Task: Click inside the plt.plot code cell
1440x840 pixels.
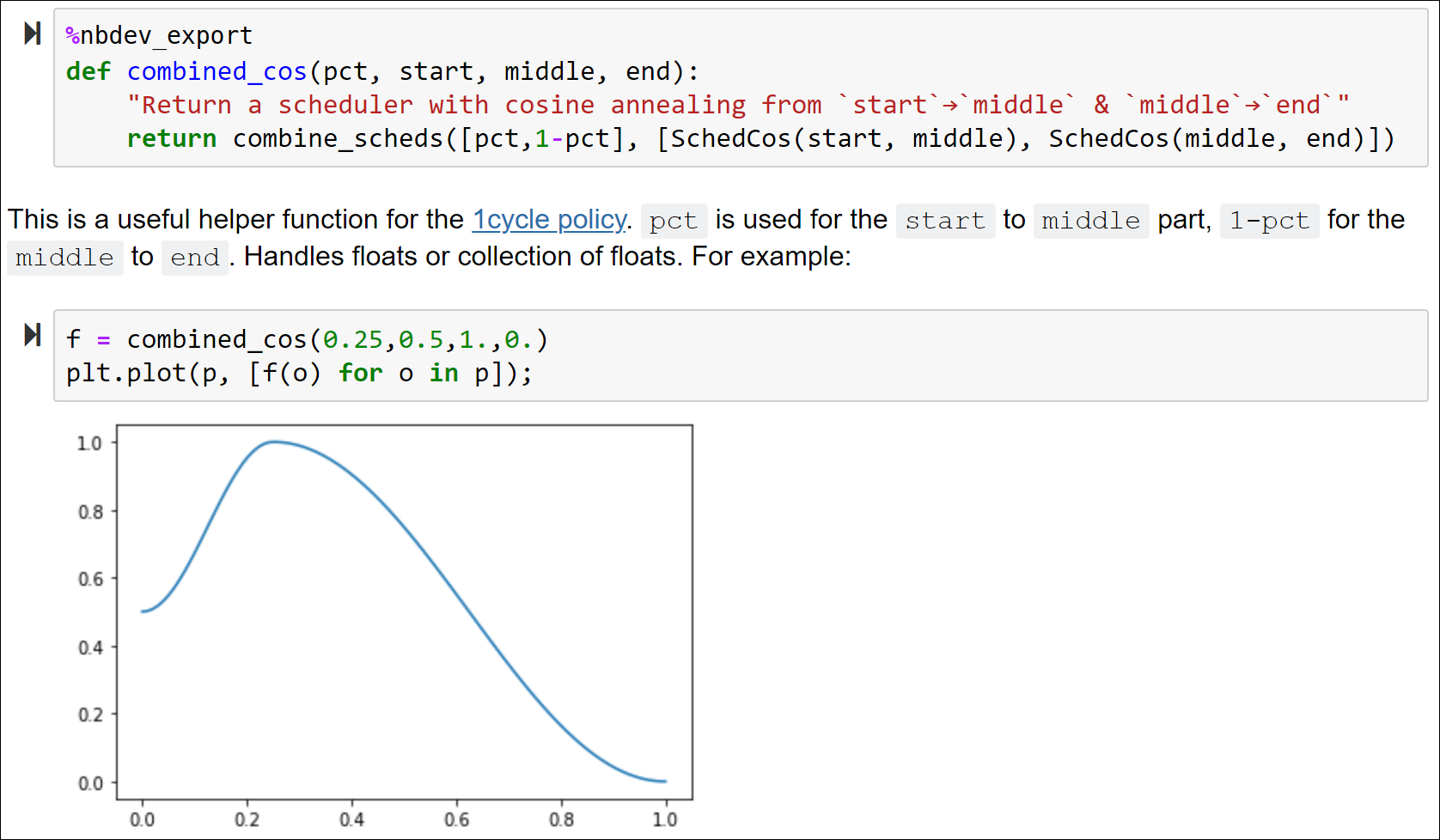Action: (x=741, y=356)
